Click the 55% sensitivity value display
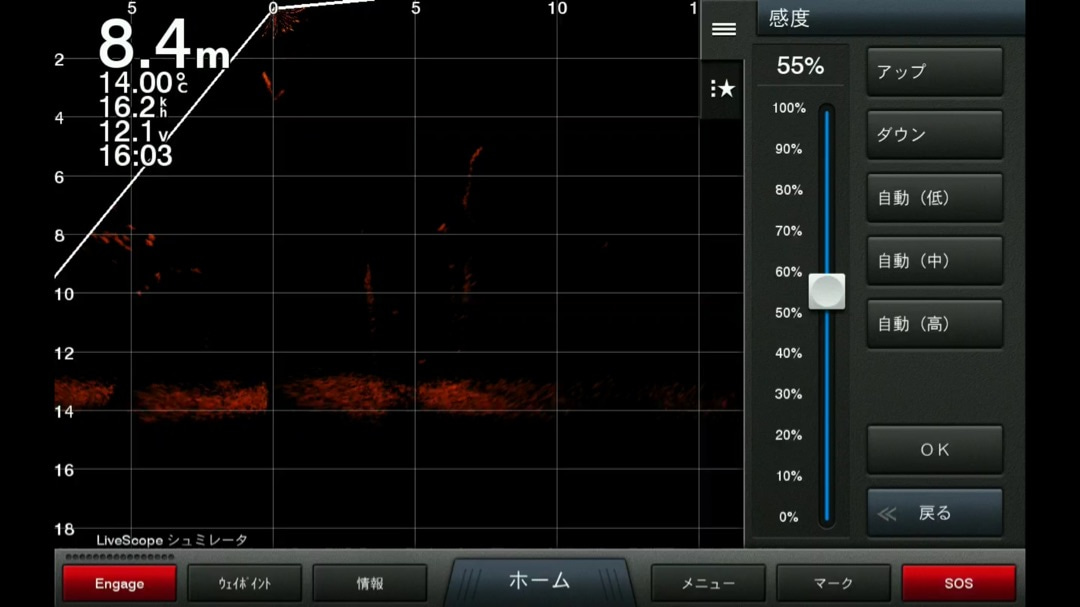The image size is (1080, 607). pyautogui.click(x=800, y=67)
